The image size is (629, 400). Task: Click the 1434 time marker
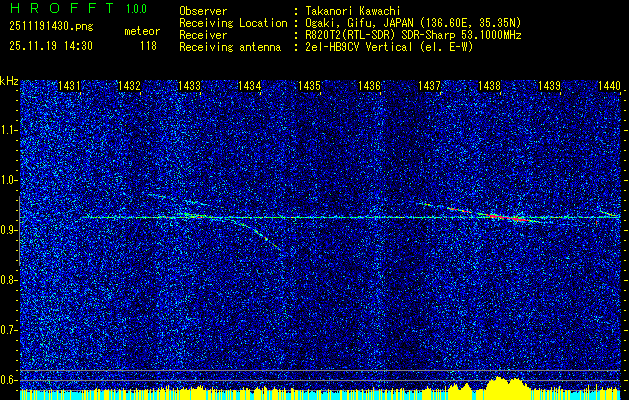[x=250, y=86]
